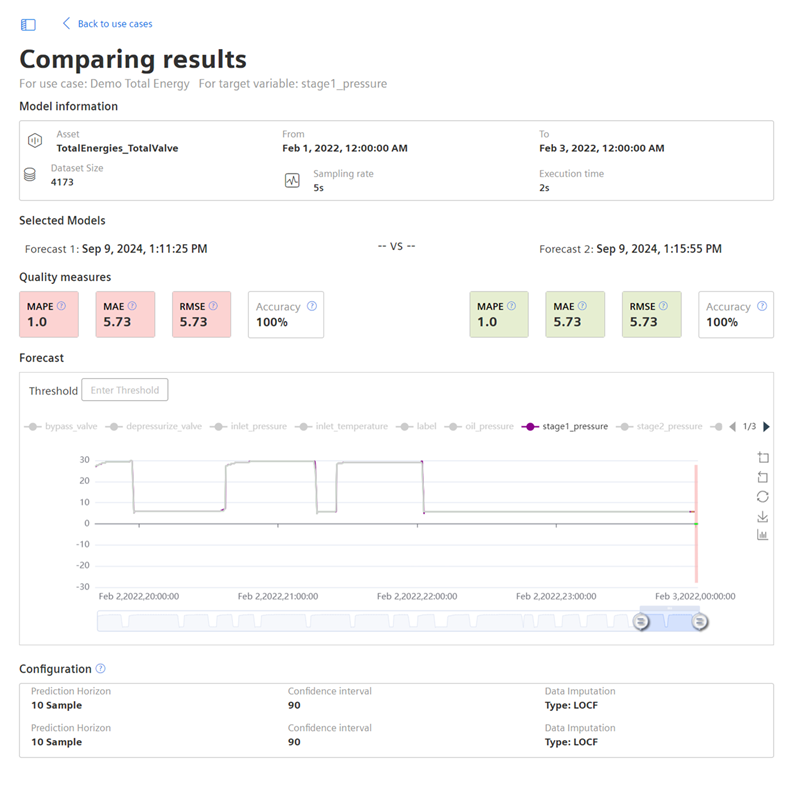The image size is (800, 791).
Task: Click the Forecast 2 Accuracy card
Action: point(735,314)
